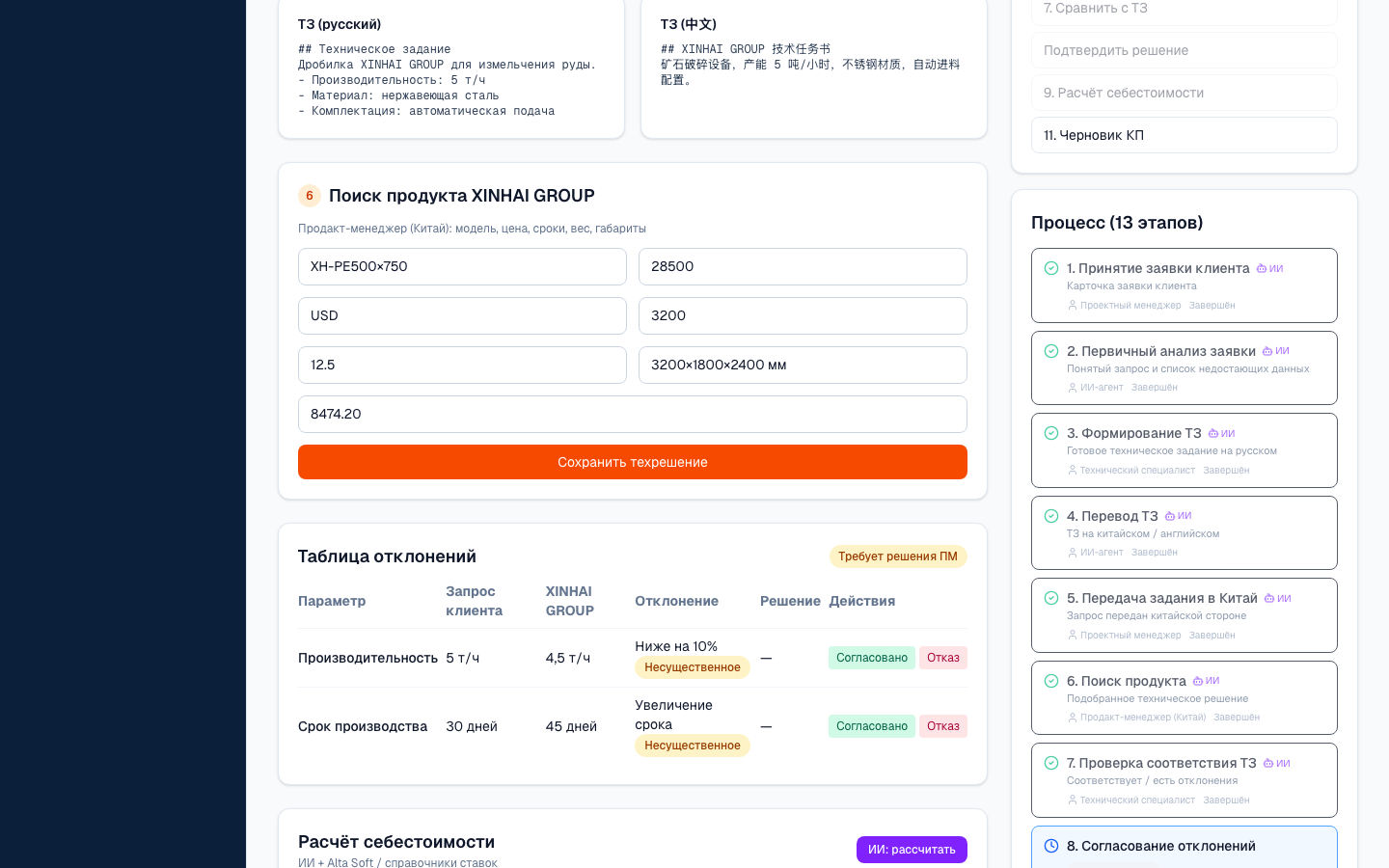Click the orange step number 6 badge
The height and width of the screenshot is (868, 1389).
[x=310, y=196]
